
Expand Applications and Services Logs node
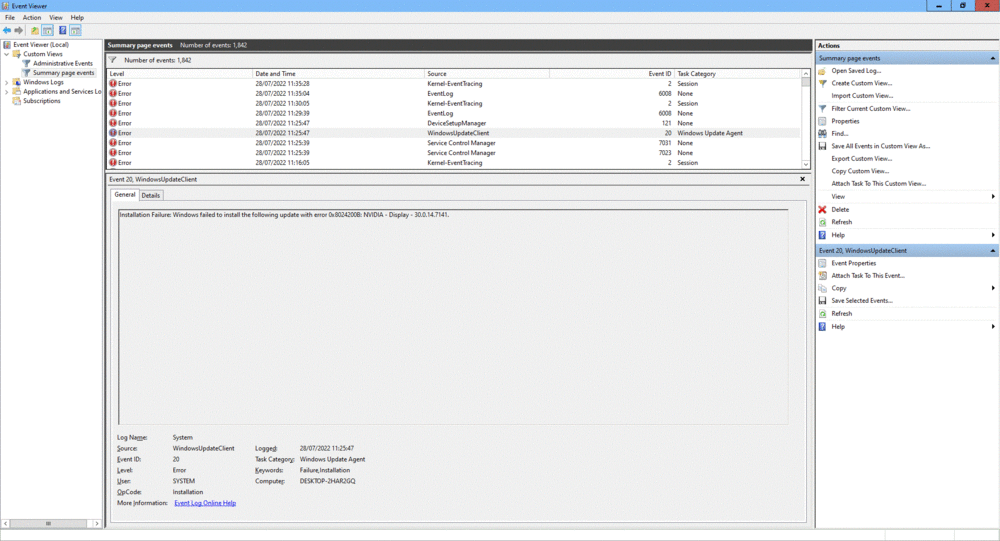tap(7, 92)
